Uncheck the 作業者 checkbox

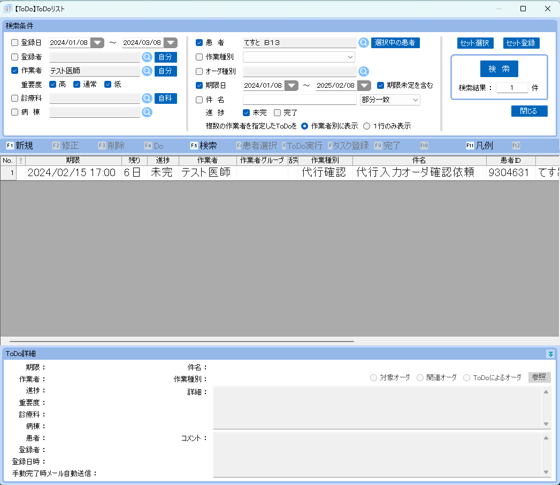pos(15,70)
